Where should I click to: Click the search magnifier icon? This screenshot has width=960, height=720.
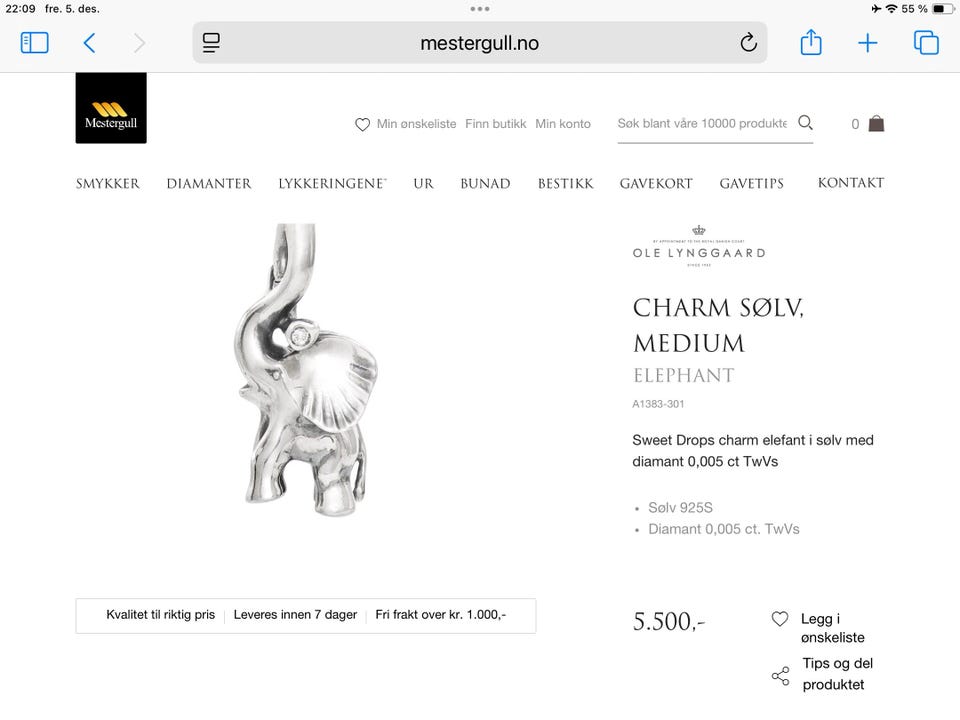click(805, 123)
